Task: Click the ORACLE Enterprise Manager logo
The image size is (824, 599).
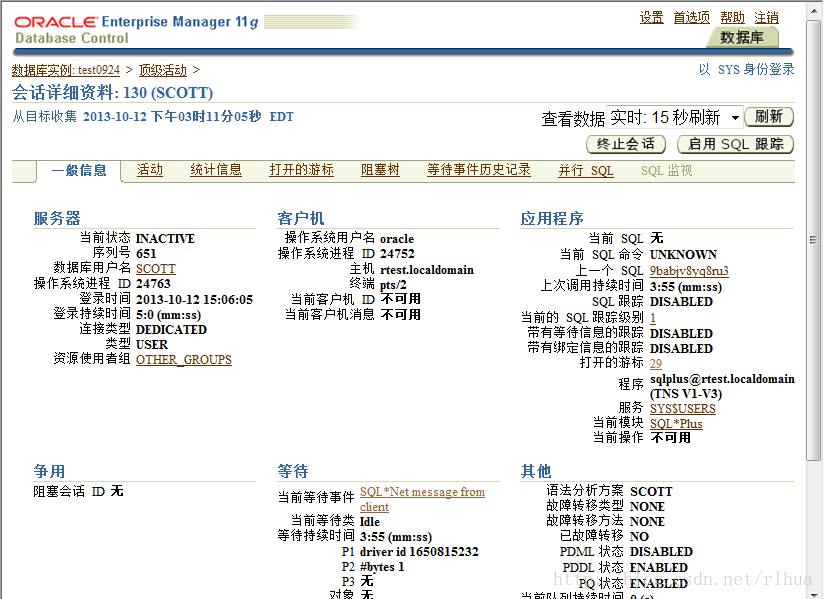Action: 136,22
